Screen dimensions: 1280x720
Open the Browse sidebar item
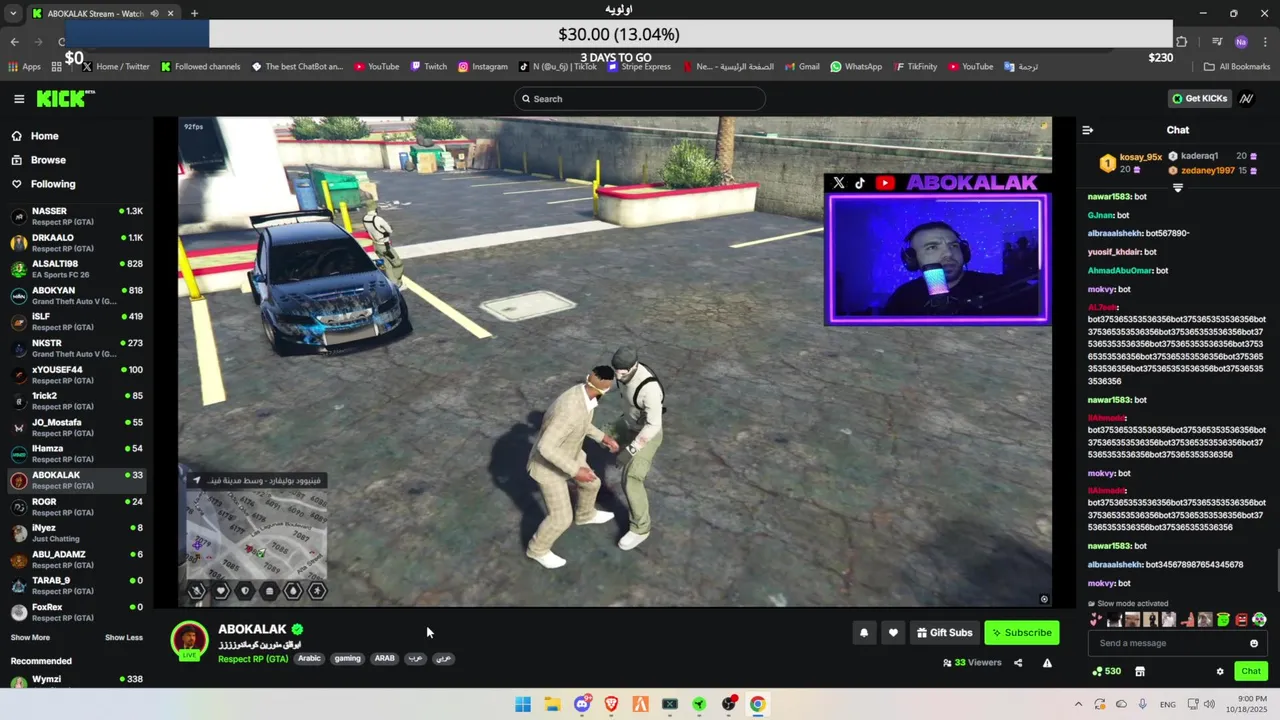click(77, 160)
